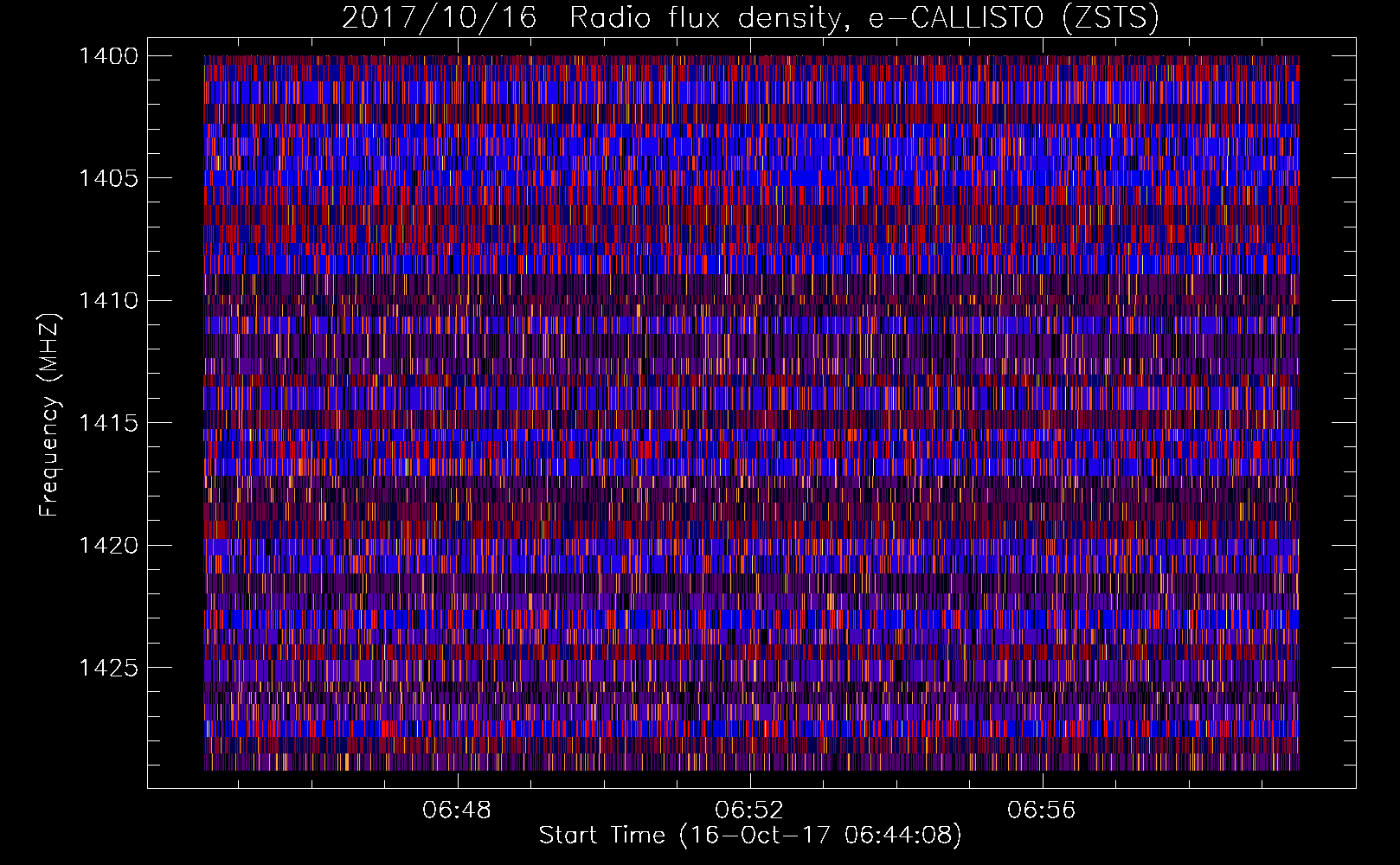The height and width of the screenshot is (865, 1400).
Task: Click the 06:52 time tick label
Action: 749,811
